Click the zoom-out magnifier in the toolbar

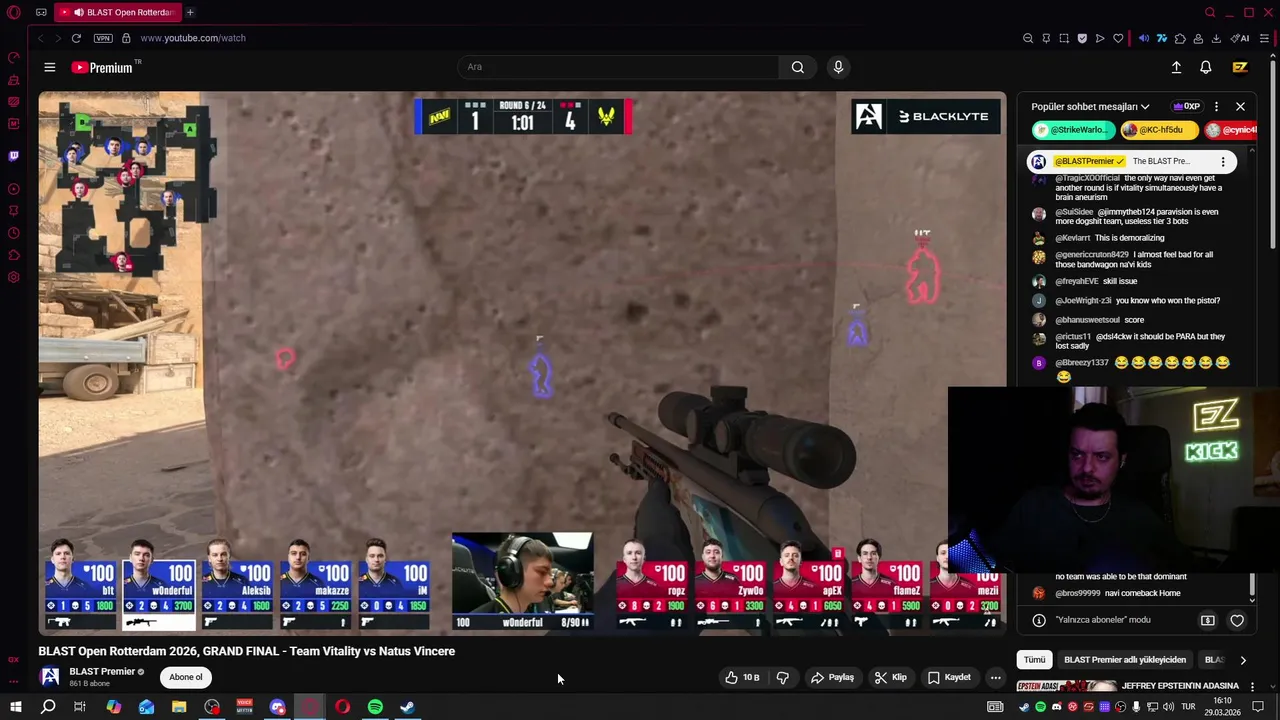pos(1028,38)
